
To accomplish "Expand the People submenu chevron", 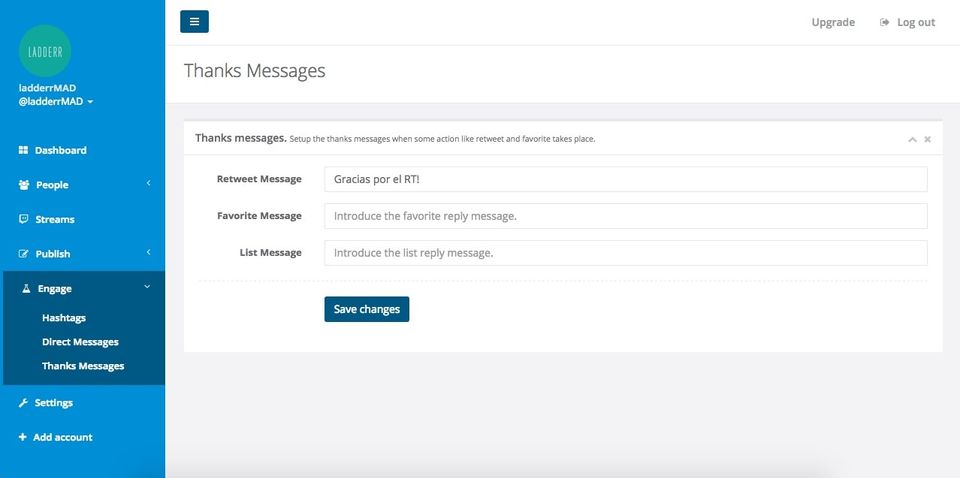I will click(148, 183).
